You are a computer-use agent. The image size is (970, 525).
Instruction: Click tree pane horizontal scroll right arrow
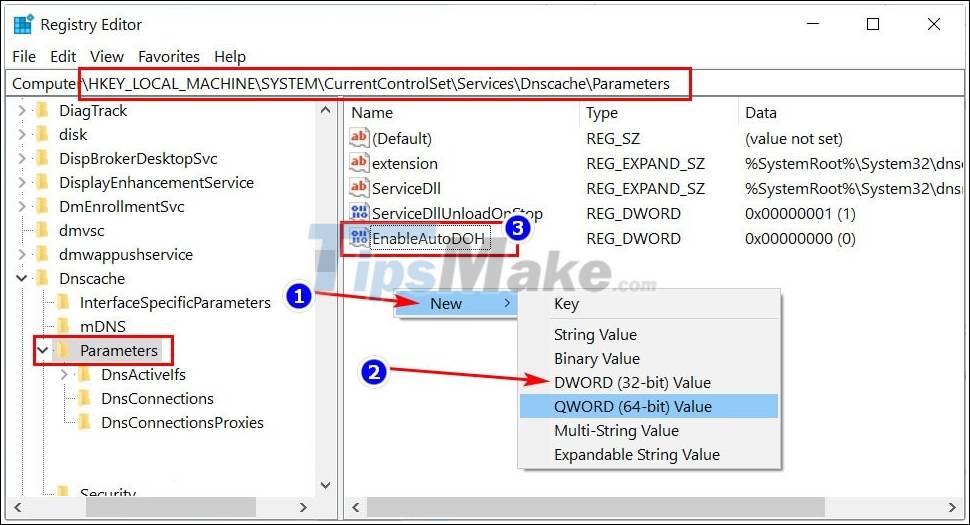coord(303,507)
